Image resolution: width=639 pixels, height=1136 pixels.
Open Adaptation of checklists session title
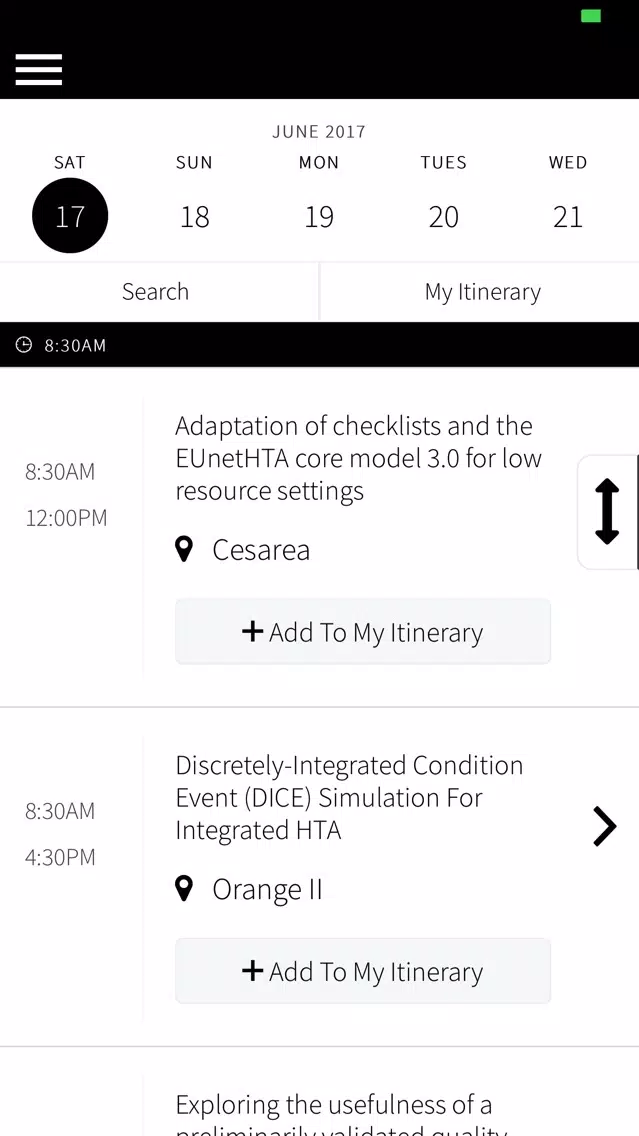point(359,458)
